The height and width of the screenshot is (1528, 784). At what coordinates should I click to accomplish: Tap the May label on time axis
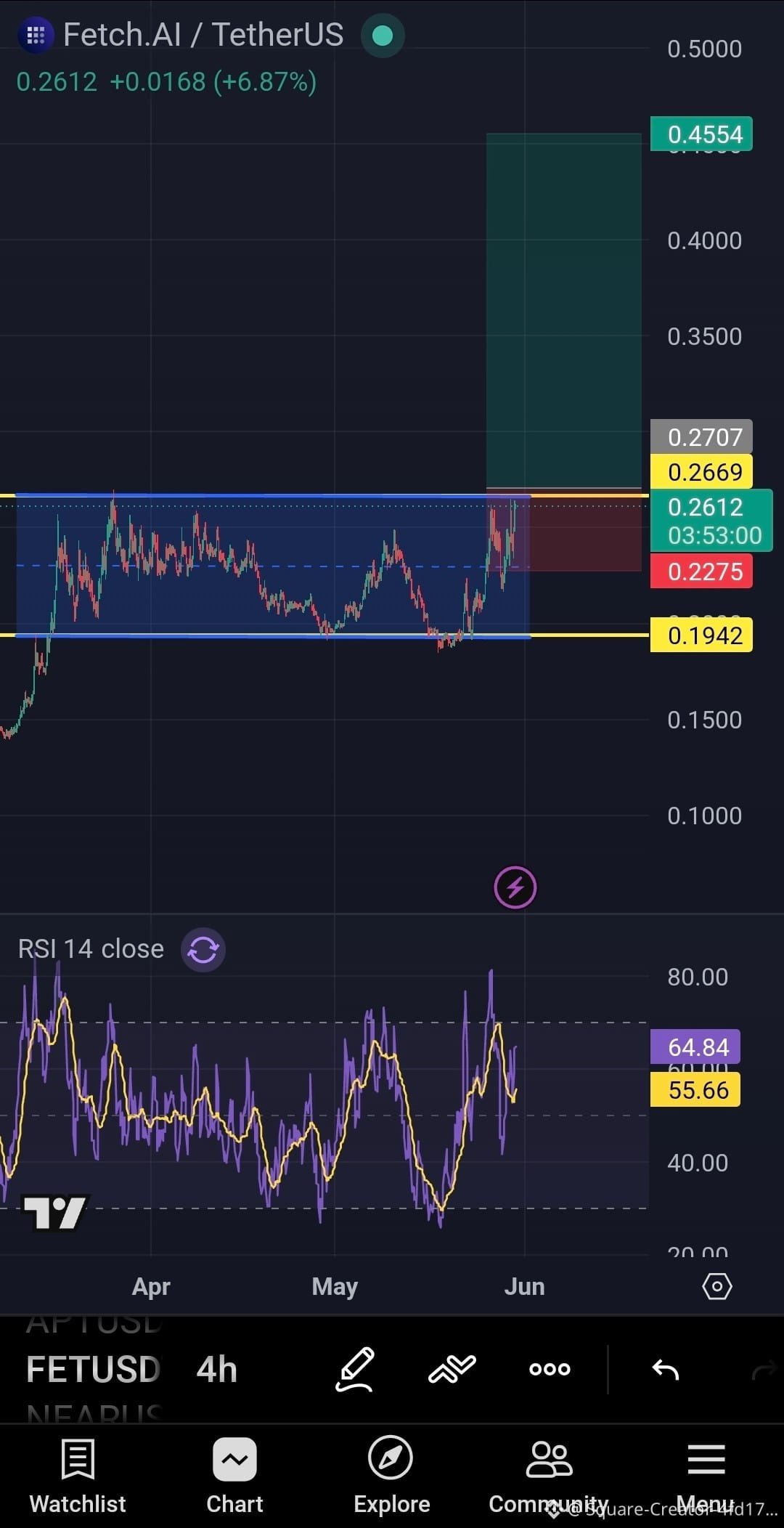(x=335, y=1287)
